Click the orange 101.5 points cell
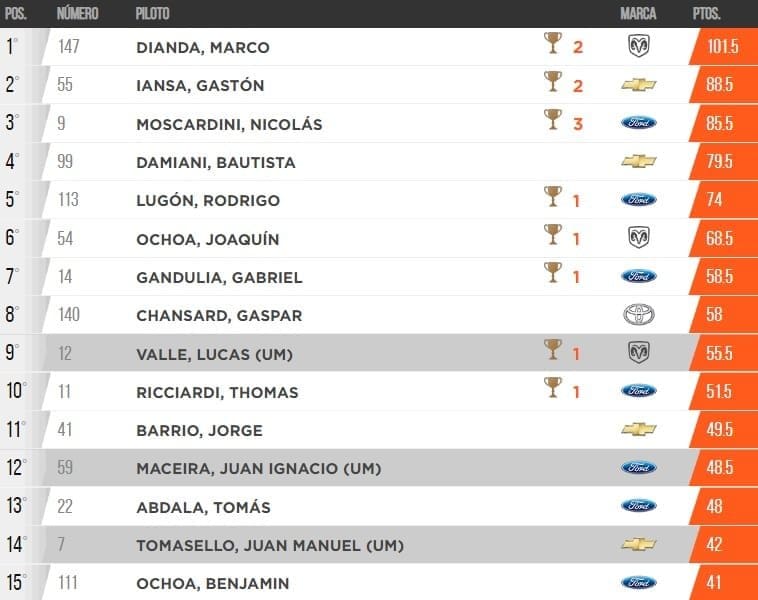758x600 pixels. coord(721,47)
